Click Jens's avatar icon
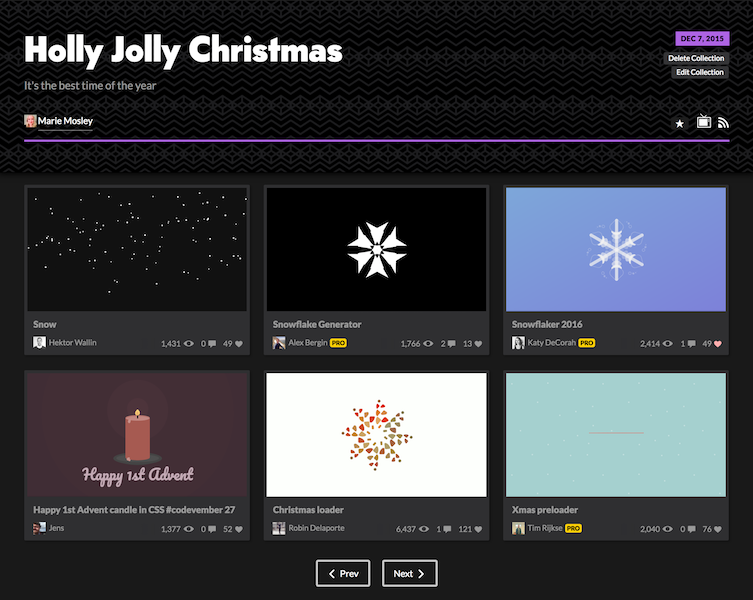This screenshot has height=600, width=753. tap(39, 528)
